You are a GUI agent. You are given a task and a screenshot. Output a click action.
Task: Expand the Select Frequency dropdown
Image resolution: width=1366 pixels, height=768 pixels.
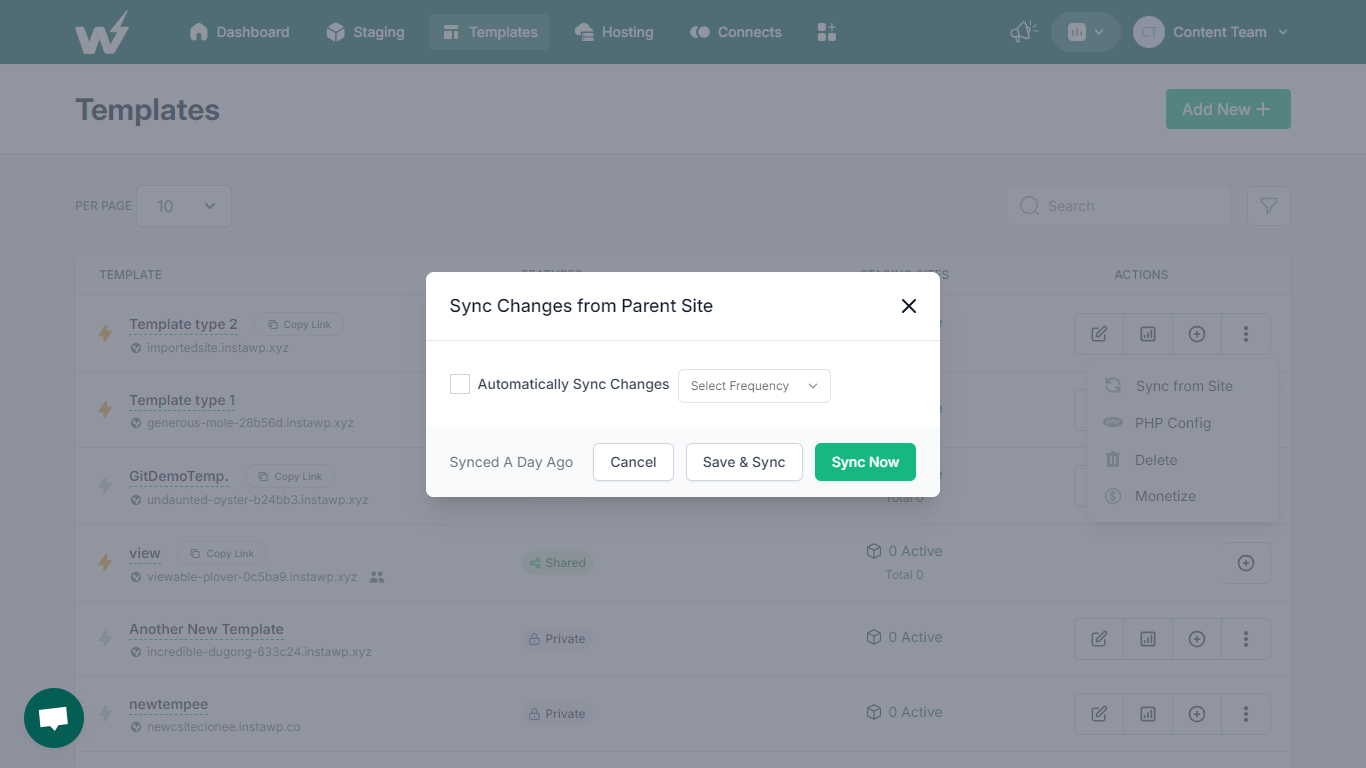754,386
